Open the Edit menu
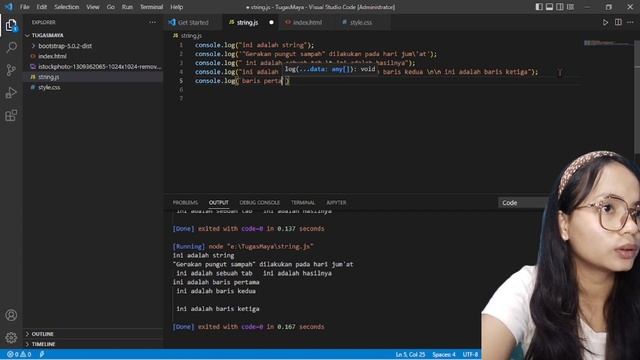Viewport: 640px width, 360px height. click(x=42, y=7)
